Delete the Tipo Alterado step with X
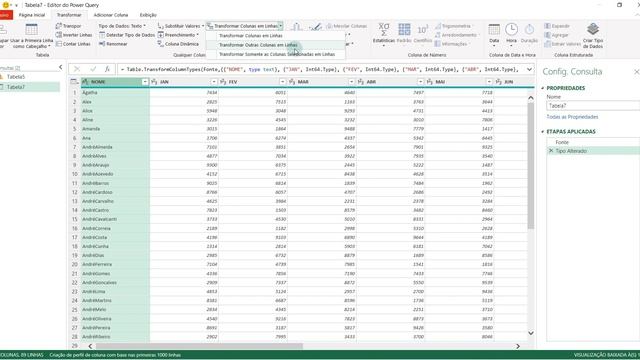 551,151
